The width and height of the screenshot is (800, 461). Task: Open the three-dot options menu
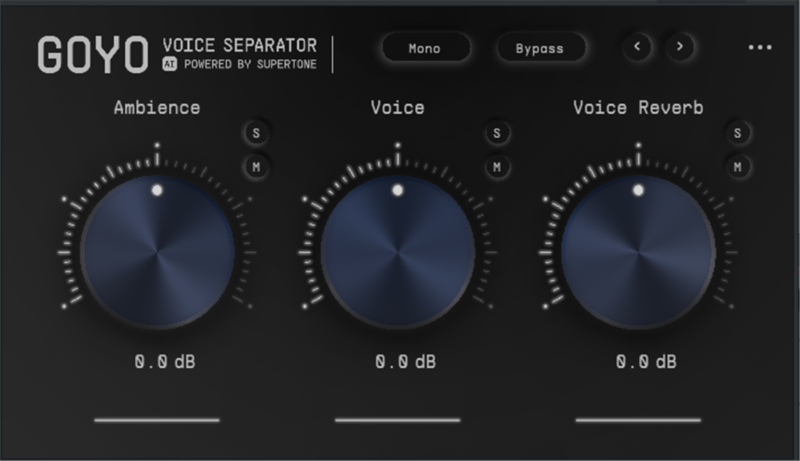tap(760, 48)
